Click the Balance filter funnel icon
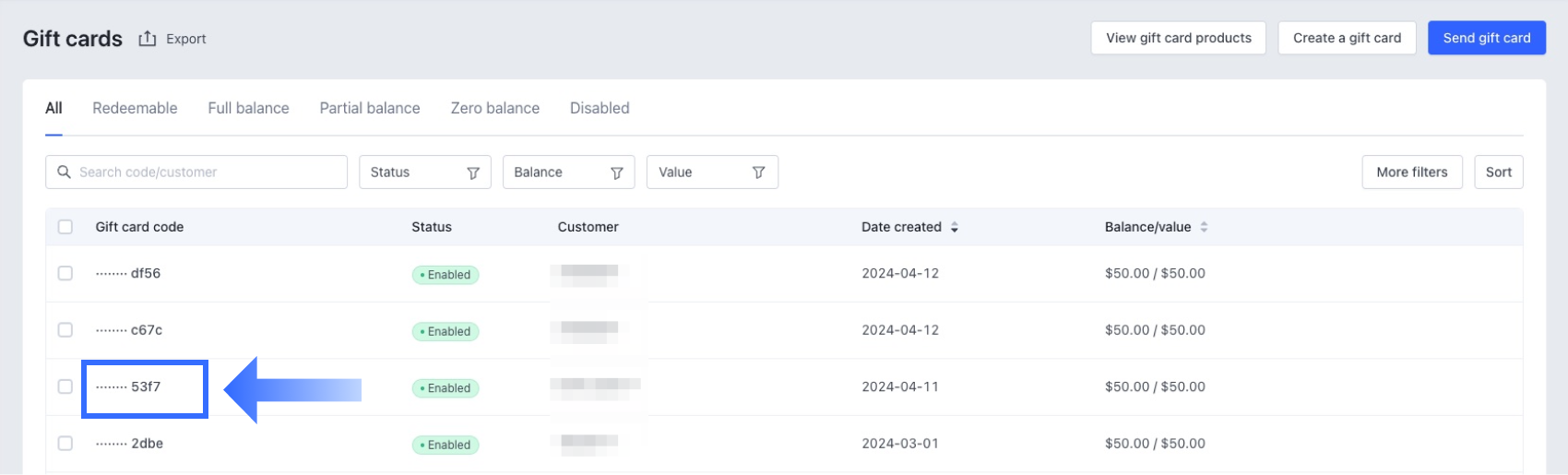The image size is (1568, 475). pos(617,172)
